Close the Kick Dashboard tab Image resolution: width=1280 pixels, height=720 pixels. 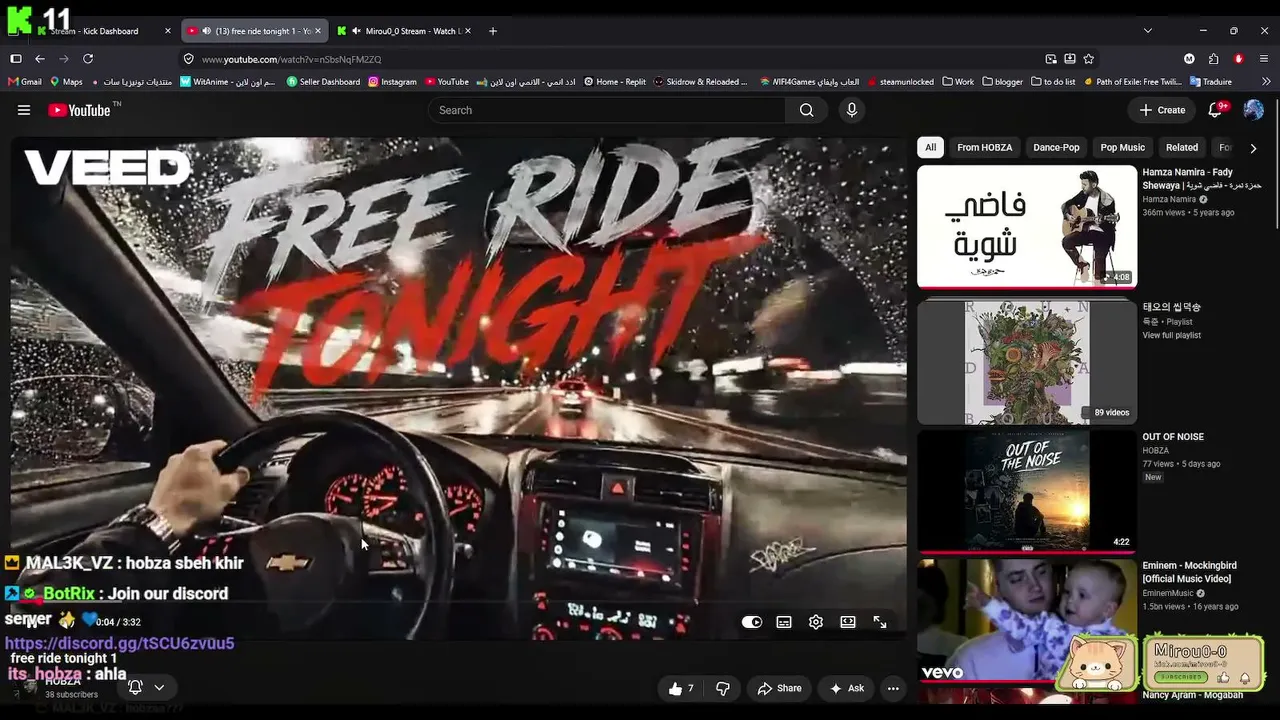(168, 31)
